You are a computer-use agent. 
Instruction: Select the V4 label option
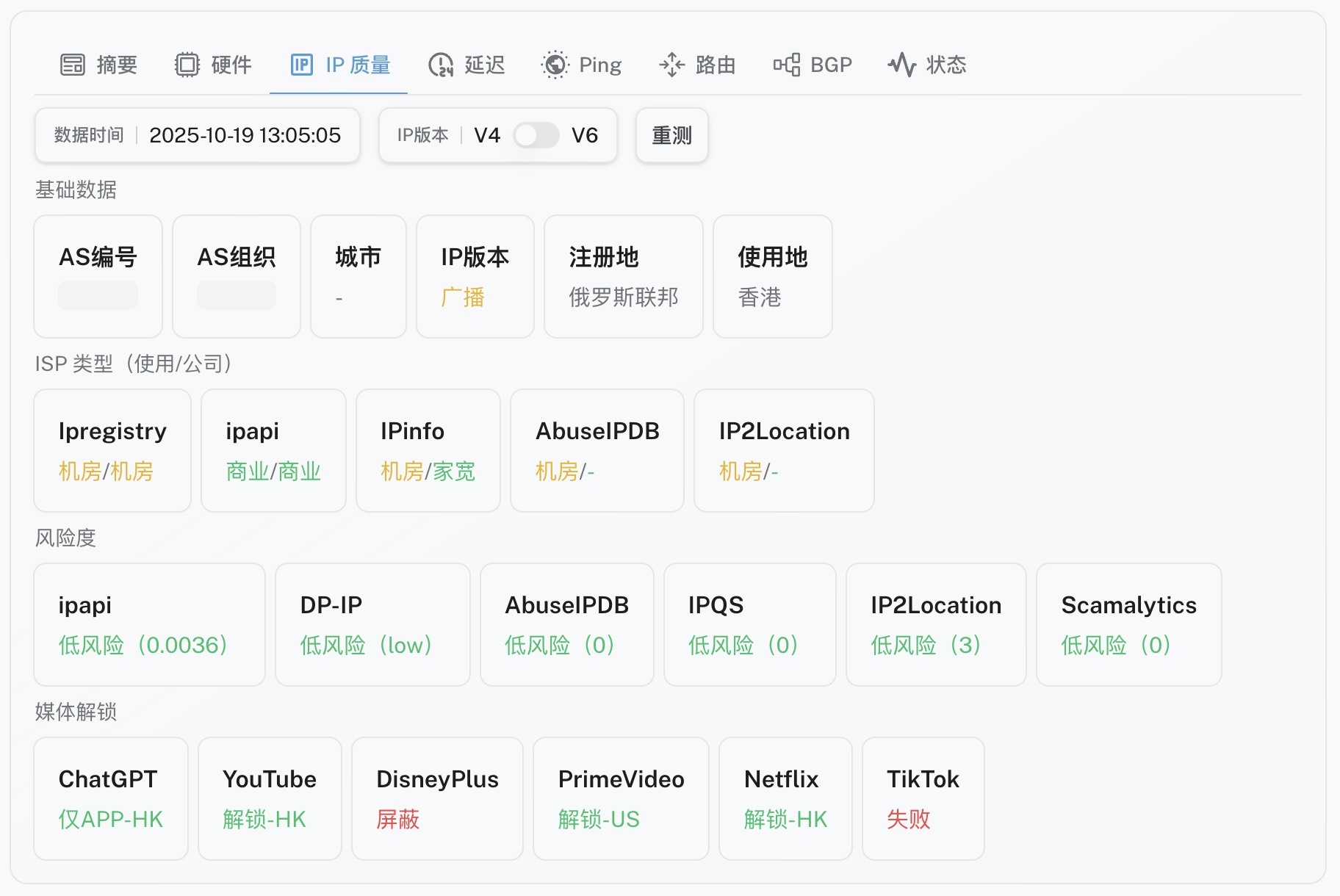[x=487, y=135]
